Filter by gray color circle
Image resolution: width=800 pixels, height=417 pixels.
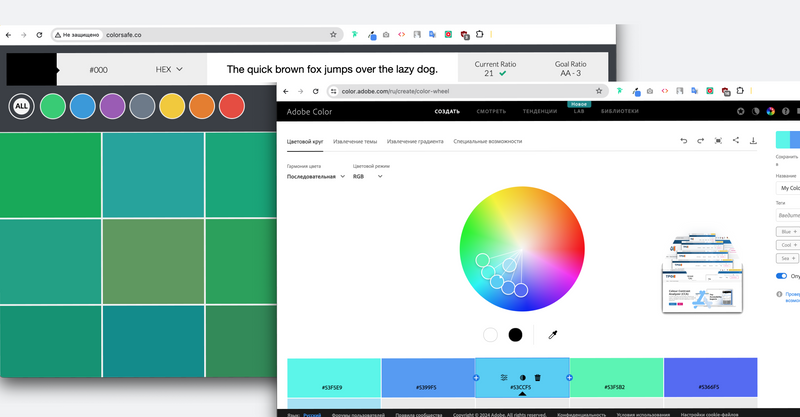pos(142,106)
